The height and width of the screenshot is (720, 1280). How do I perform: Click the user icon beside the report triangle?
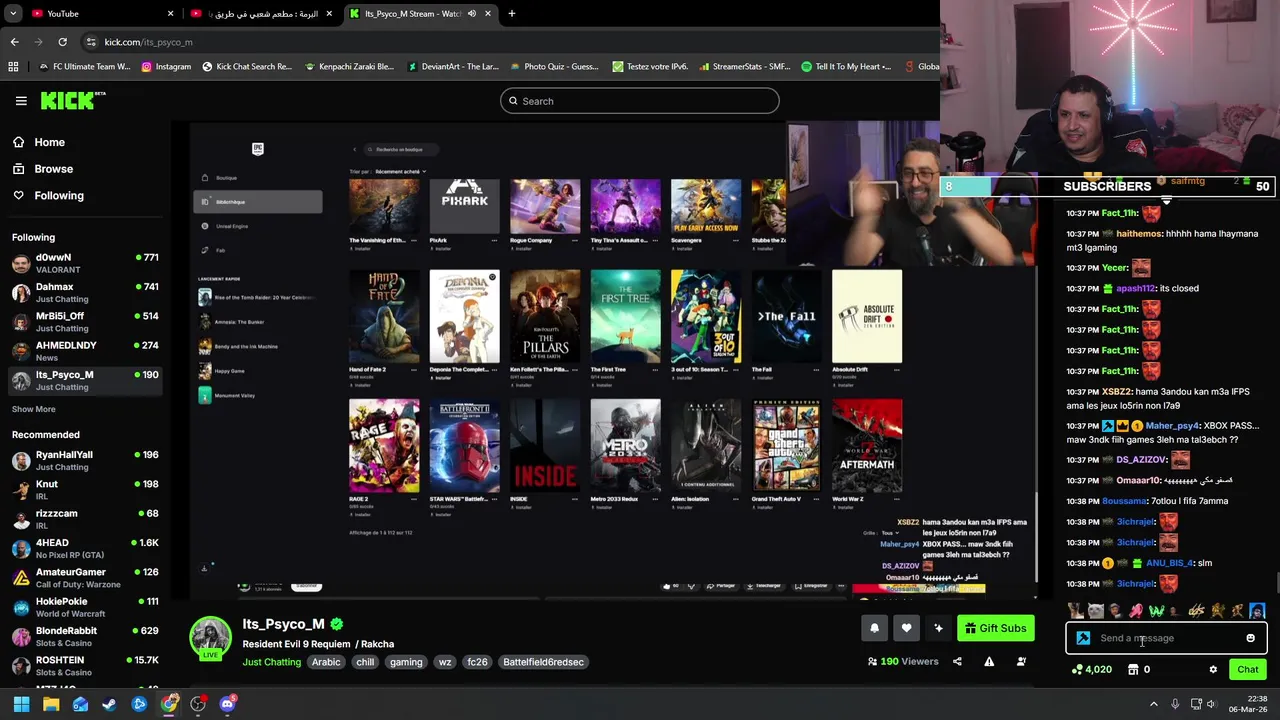pos(1021,661)
